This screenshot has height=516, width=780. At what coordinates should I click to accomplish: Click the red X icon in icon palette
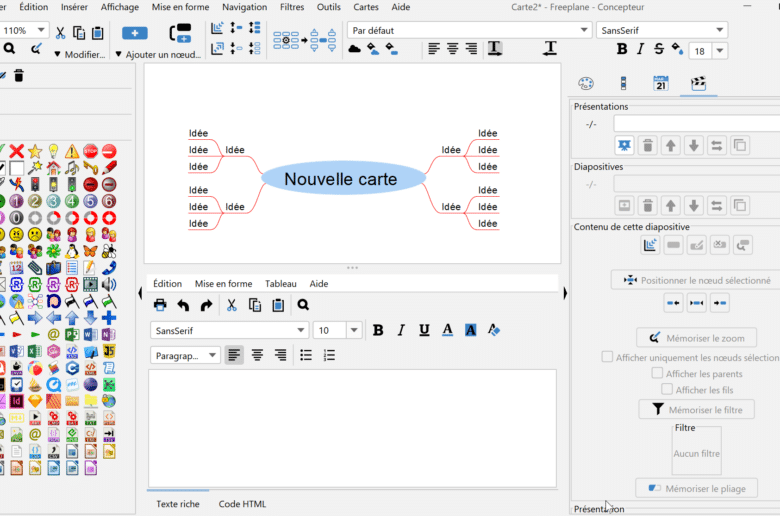point(17,151)
